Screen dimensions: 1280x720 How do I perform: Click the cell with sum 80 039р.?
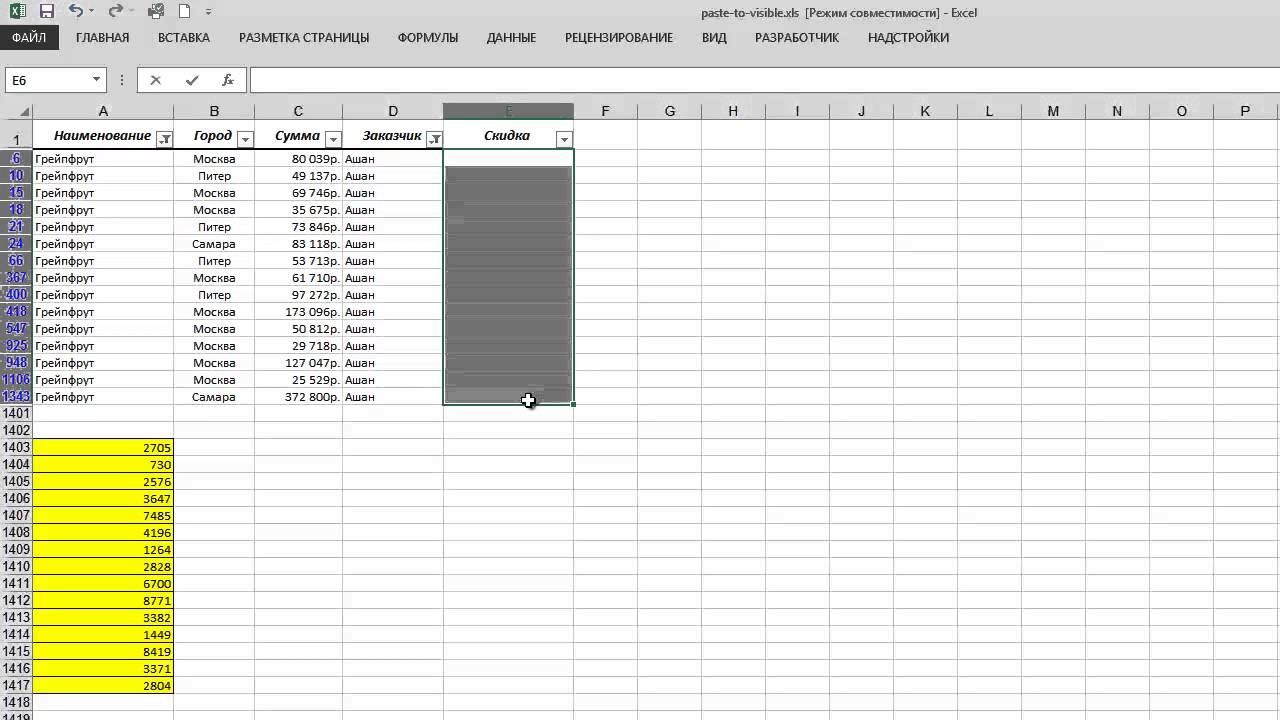point(298,159)
